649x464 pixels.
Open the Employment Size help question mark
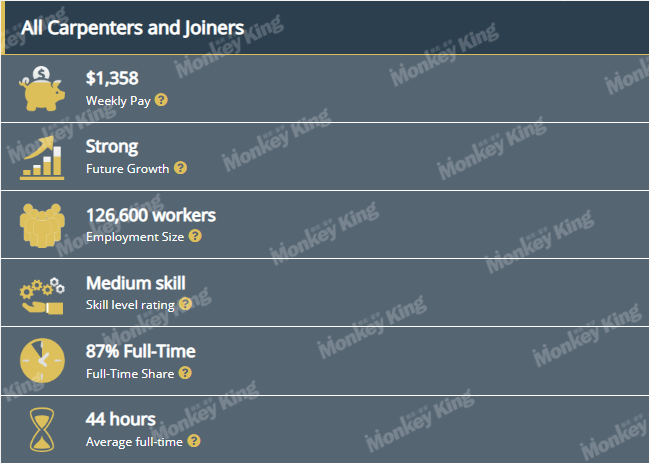[195, 236]
